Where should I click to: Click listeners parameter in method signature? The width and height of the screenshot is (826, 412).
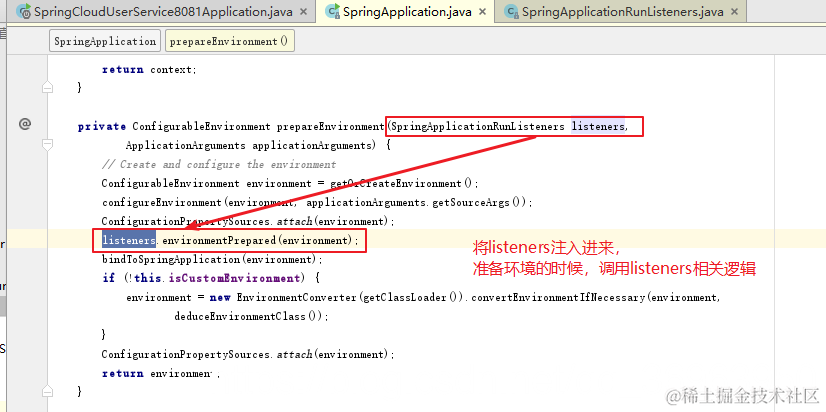click(598, 126)
